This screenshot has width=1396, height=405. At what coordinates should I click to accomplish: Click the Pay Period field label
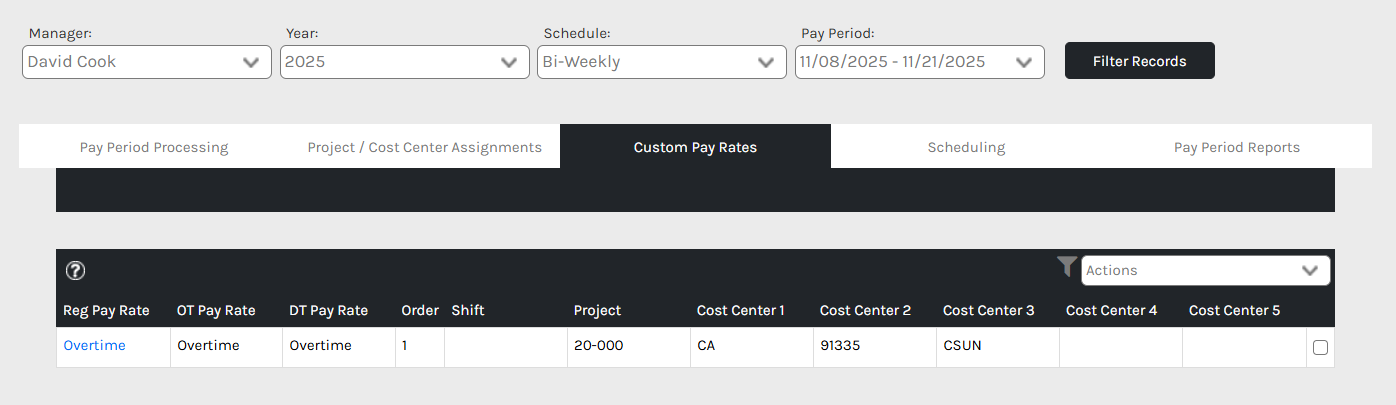838,33
